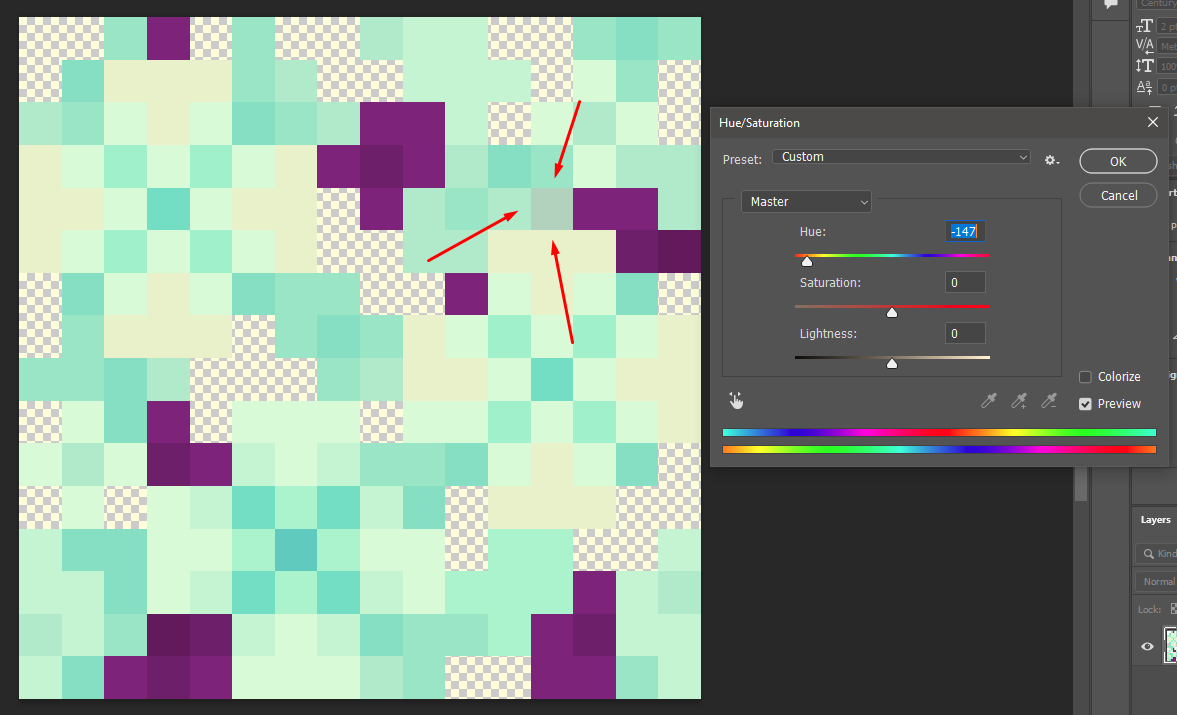Enable the Colorize checkbox

(x=1085, y=377)
